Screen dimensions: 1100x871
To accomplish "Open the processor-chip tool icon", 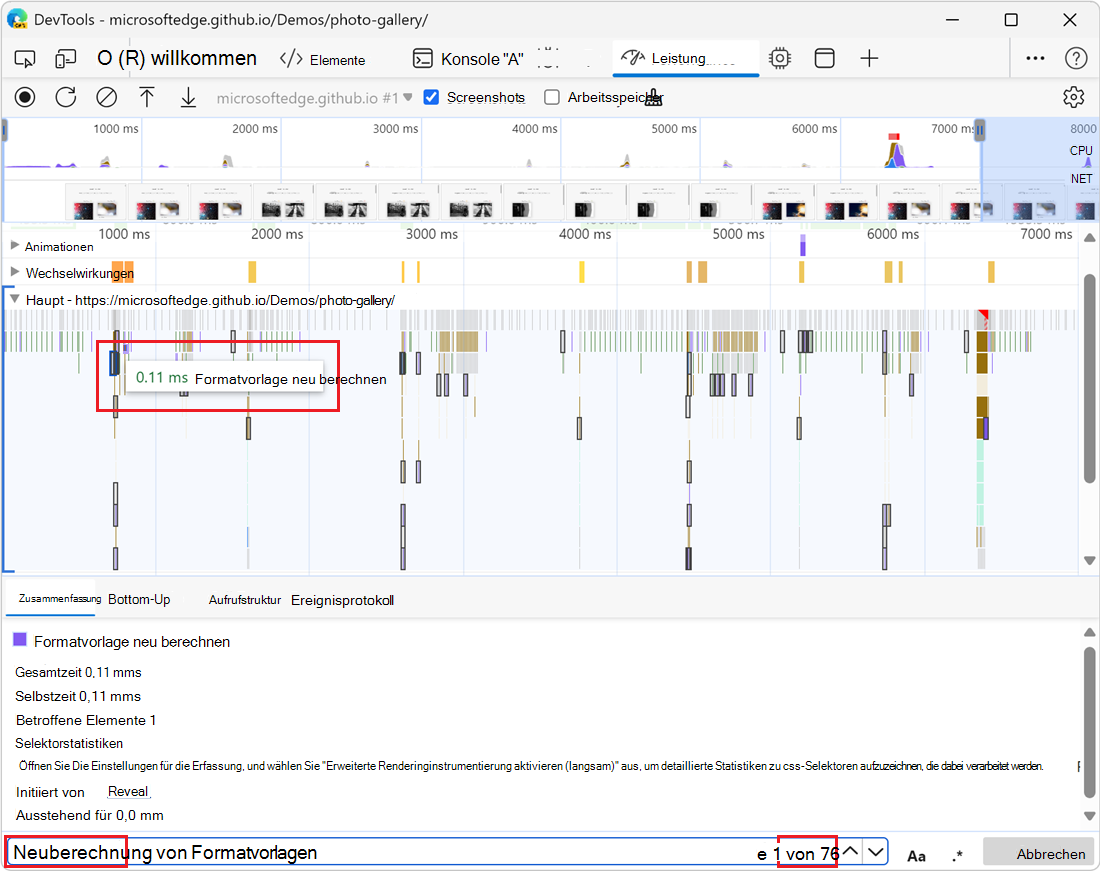I will (x=779, y=58).
